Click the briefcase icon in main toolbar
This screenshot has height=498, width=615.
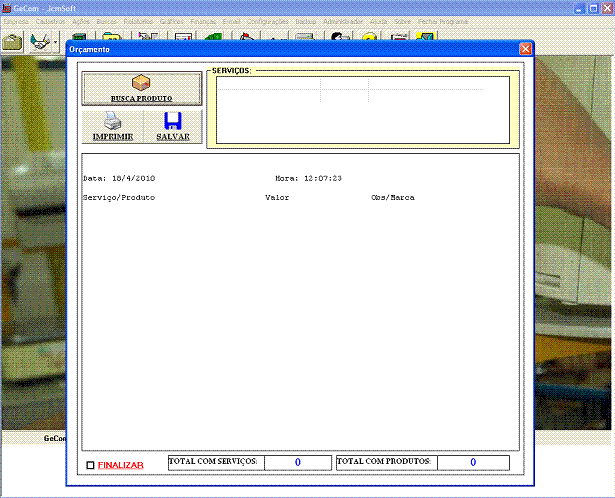[12, 41]
